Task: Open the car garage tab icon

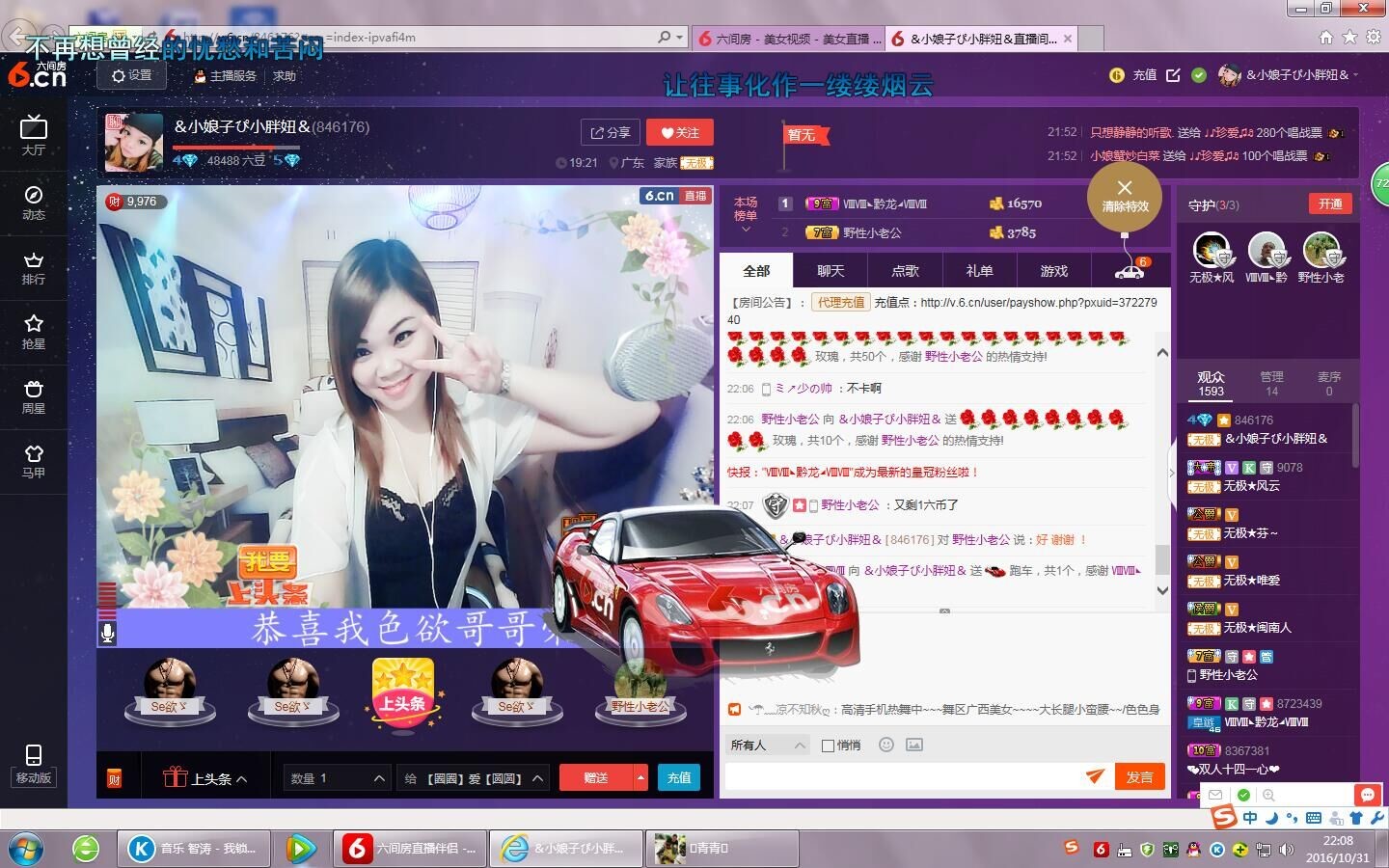Action: [1130, 270]
